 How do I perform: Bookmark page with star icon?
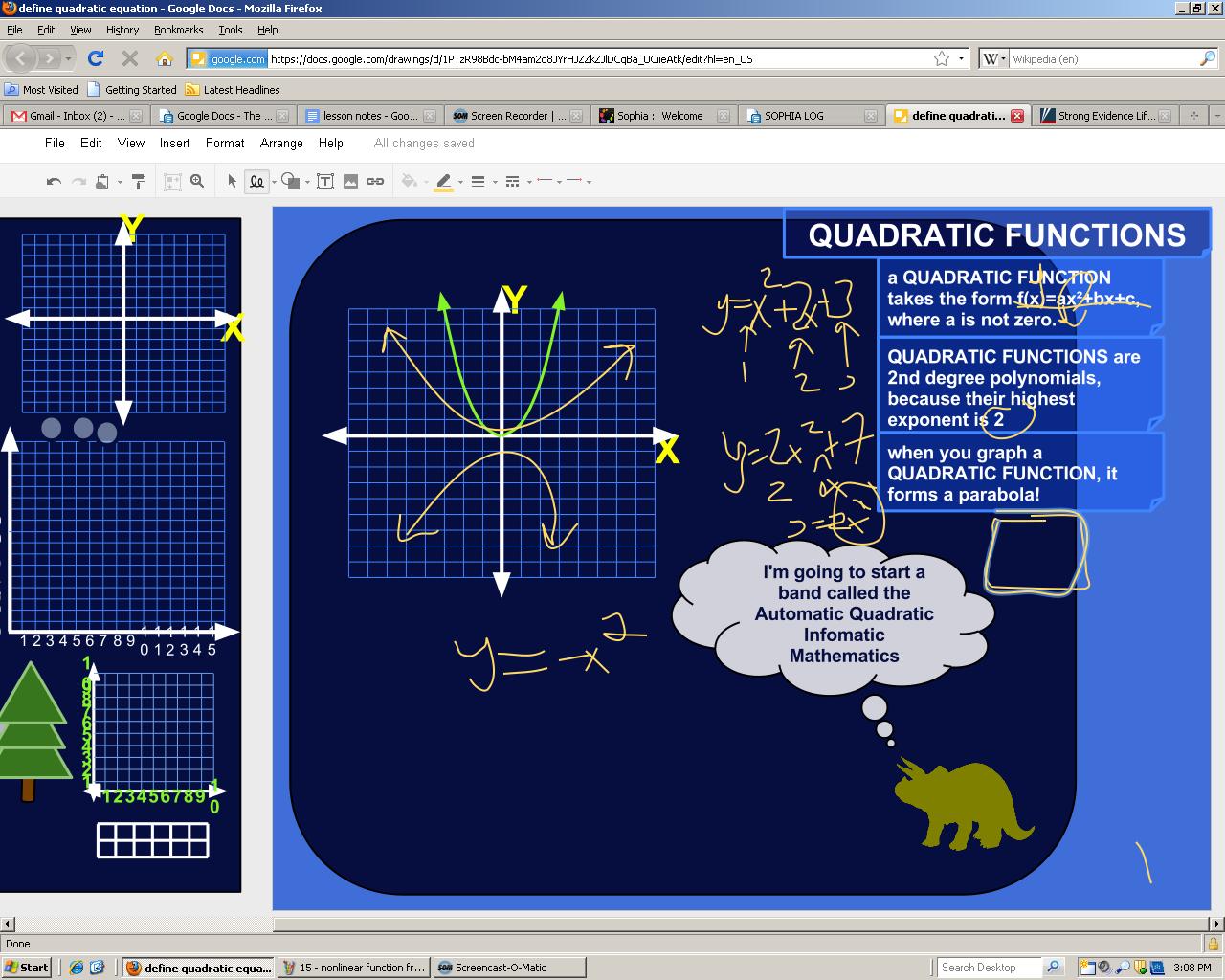pyautogui.click(x=942, y=58)
